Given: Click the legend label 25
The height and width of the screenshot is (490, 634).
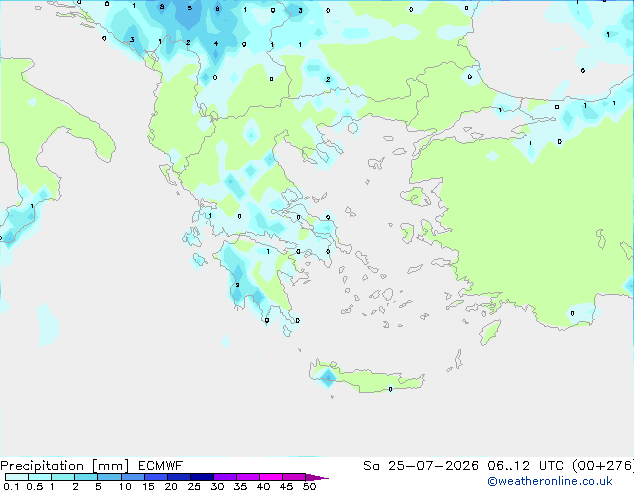Looking at the screenshot, I should click(194, 486).
